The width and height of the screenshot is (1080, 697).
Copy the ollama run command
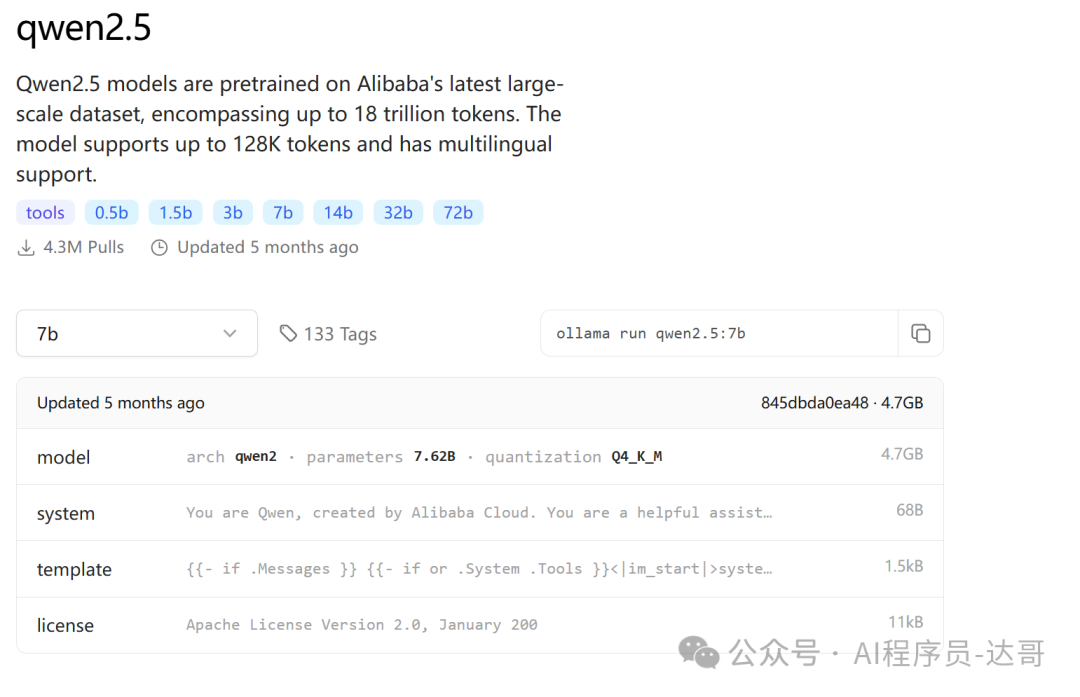(x=920, y=333)
